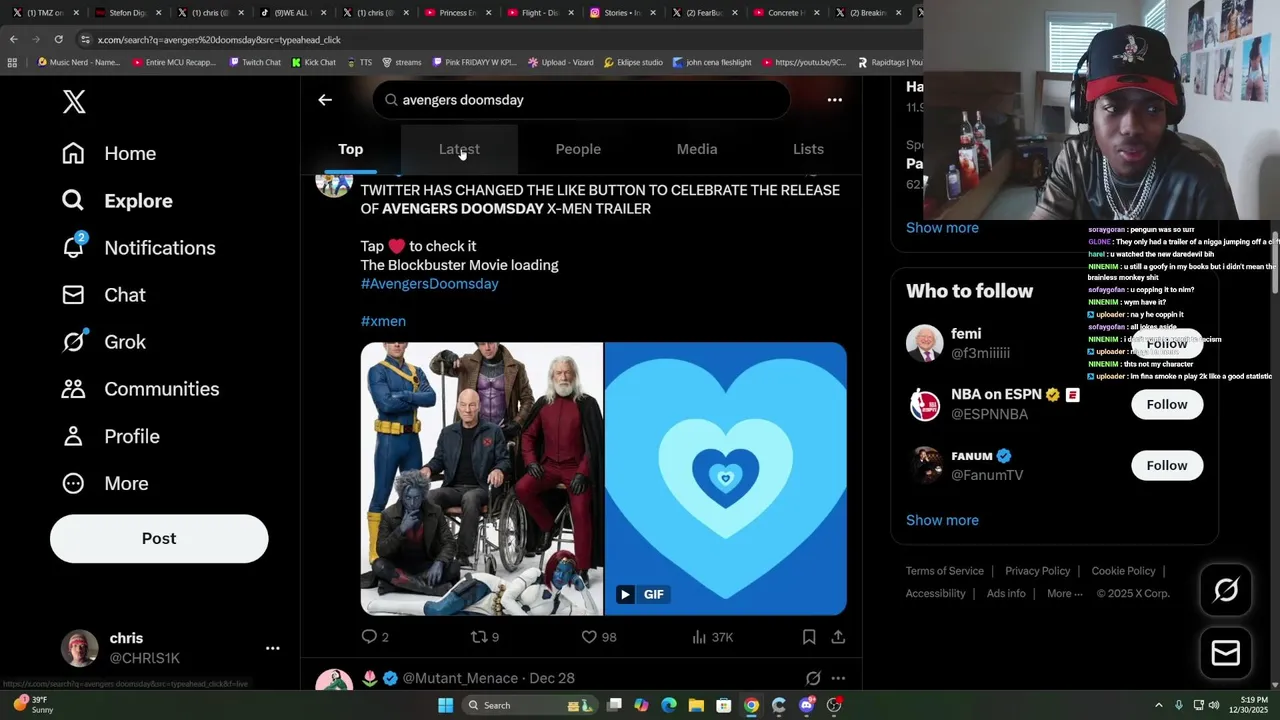Open Communities in the sidebar
The image size is (1280, 720).
(140, 389)
